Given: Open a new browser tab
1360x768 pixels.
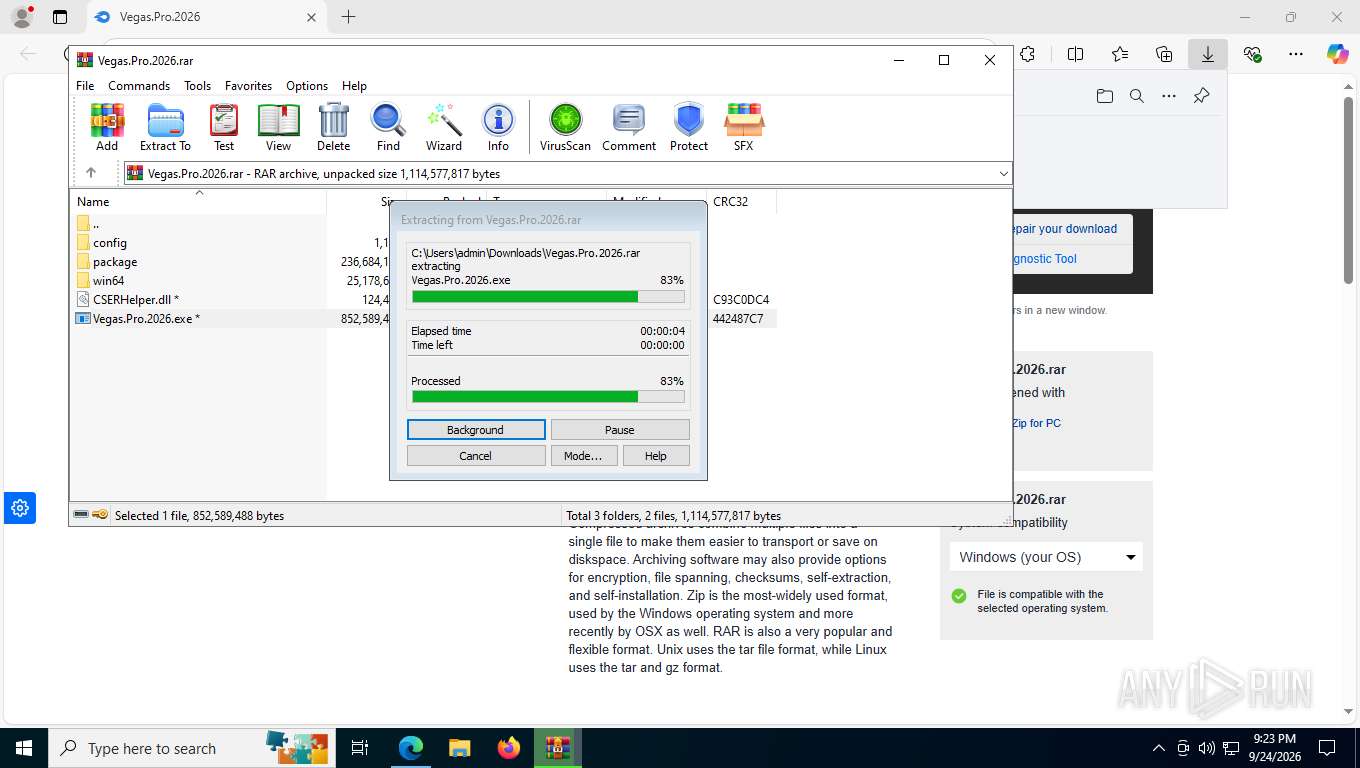Looking at the screenshot, I should [348, 17].
